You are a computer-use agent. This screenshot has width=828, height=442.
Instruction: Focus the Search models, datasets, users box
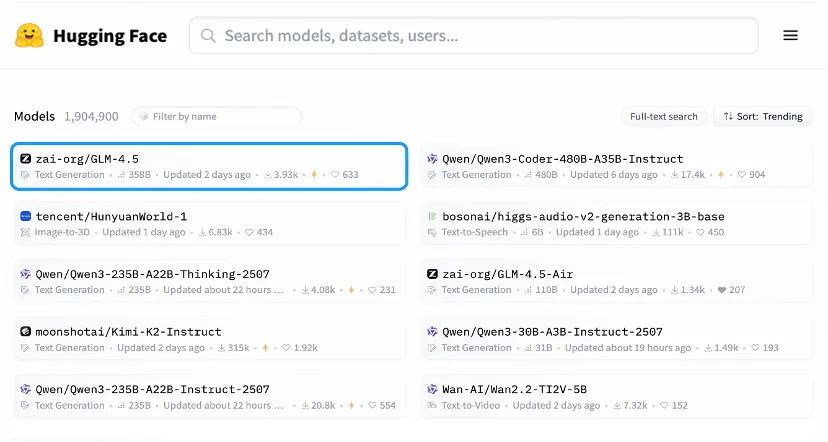click(x=474, y=35)
